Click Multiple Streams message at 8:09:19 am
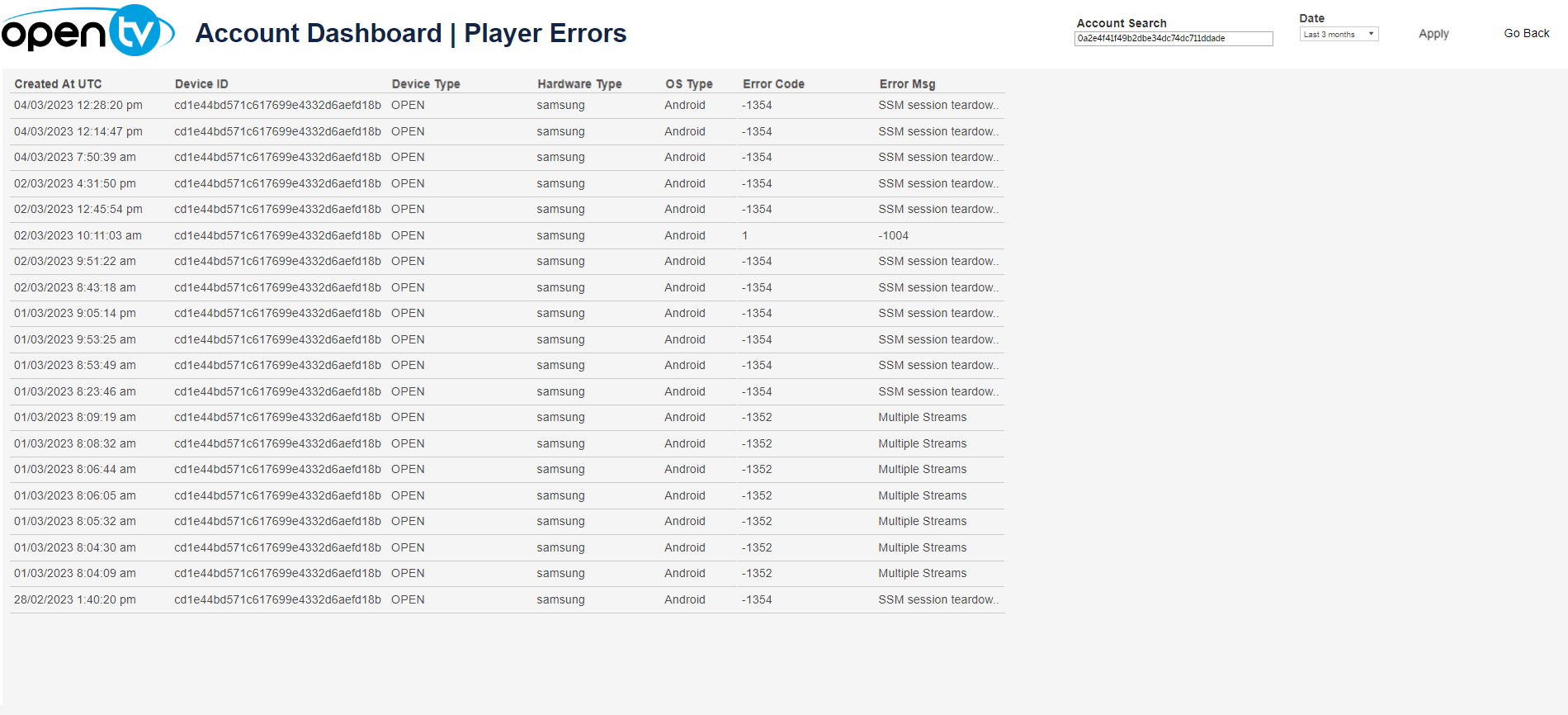This screenshot has width=1568, height=715. [x=922, y=418]
